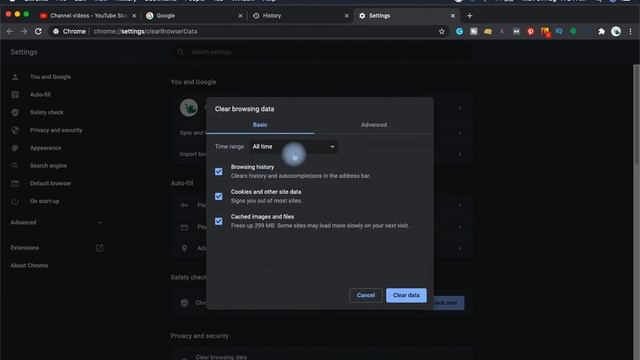This screenshot has width=640, height=360.
Task: Close the Google tab
Action: point(240,16)
